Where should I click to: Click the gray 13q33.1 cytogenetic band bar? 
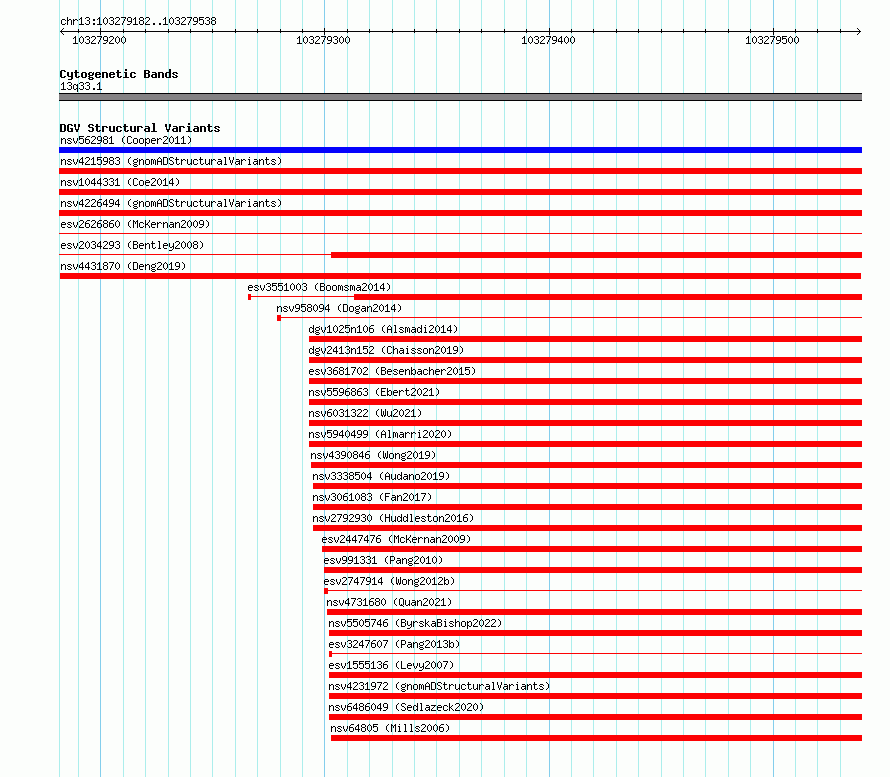[460, 97]
